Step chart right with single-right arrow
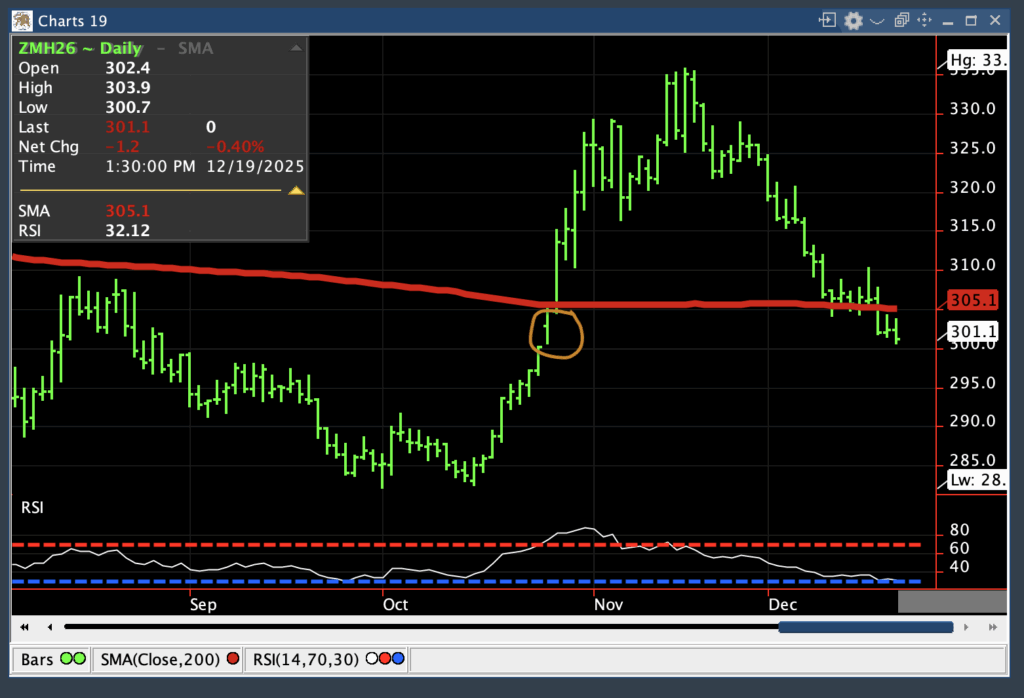This screenshot has height=698, width=1024. [966, 627]
